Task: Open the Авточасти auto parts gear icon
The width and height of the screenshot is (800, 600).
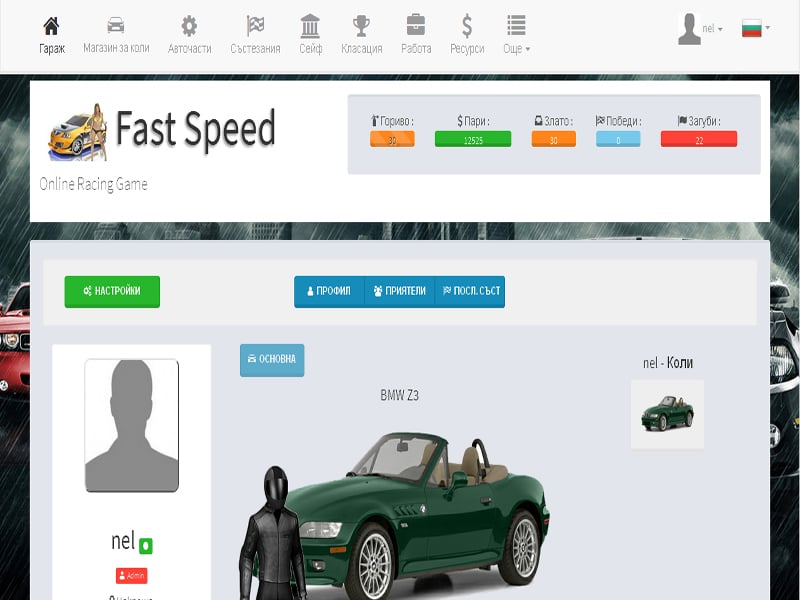Action: [x=186, y=30]
